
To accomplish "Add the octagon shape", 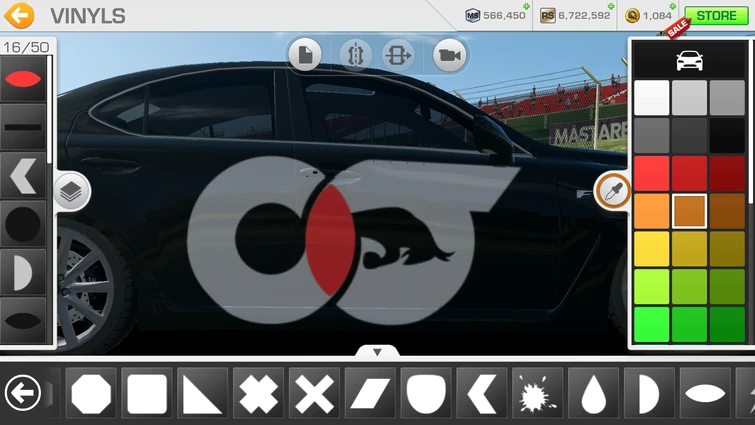I will point(91,393).
